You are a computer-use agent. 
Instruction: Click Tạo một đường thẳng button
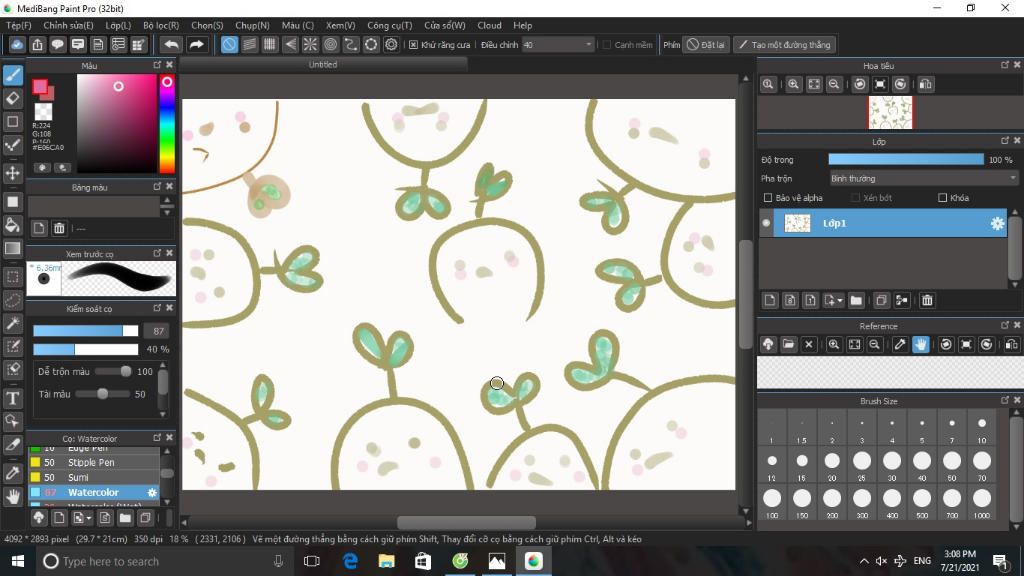[x=784, y=44]
